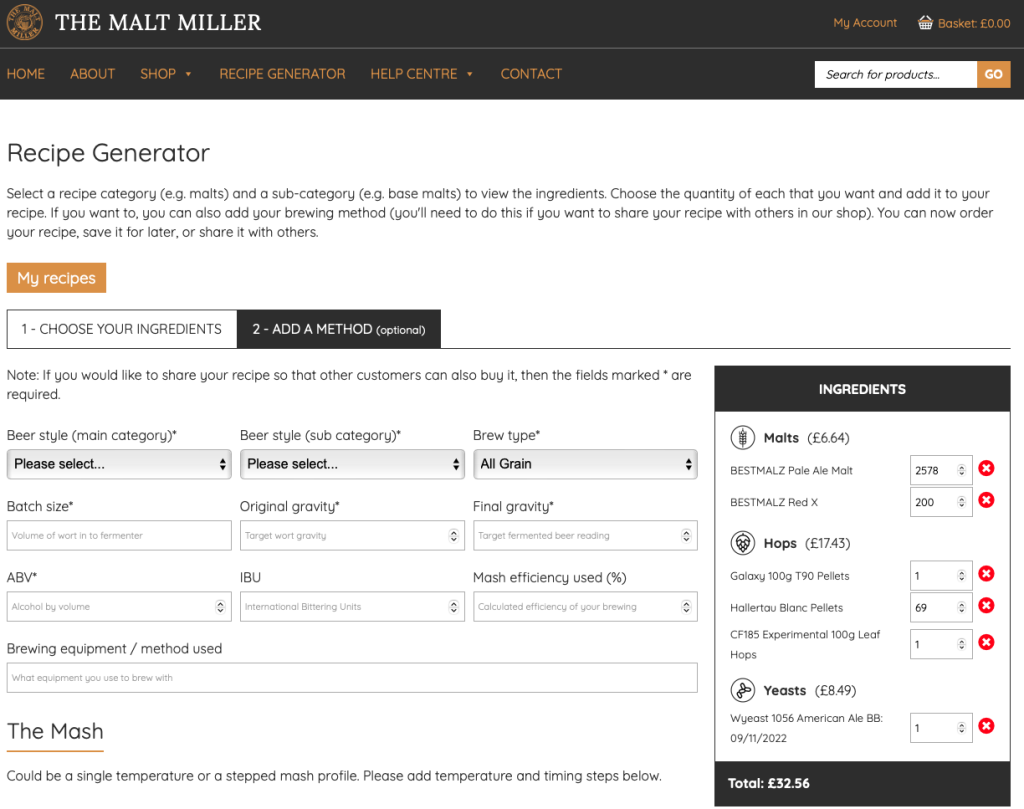The height and width of the screenshot is (809, 1024).
Task: Click the Final gravity field
Action: [585, 535]
